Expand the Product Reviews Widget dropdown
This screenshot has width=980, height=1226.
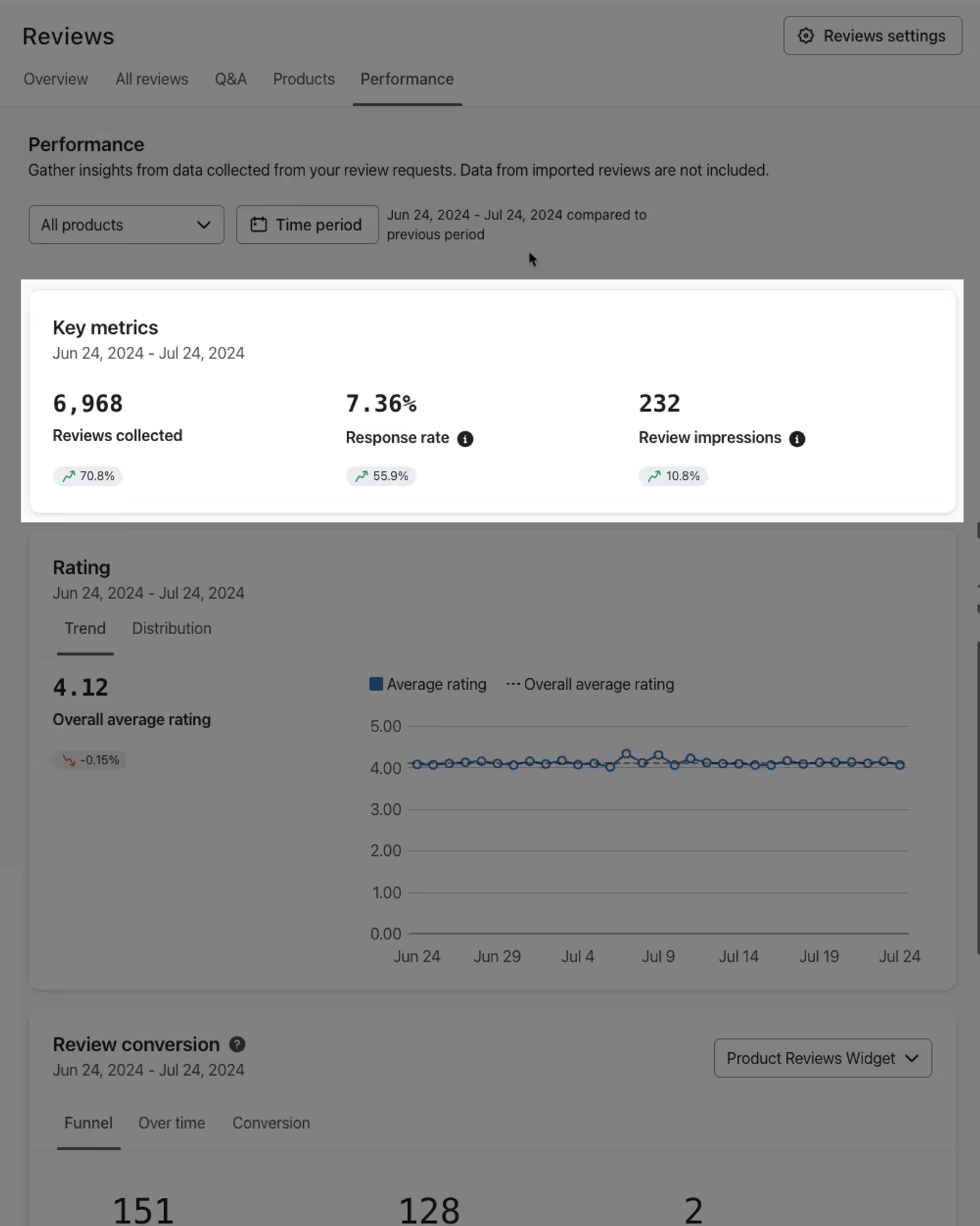(823, 1058)
